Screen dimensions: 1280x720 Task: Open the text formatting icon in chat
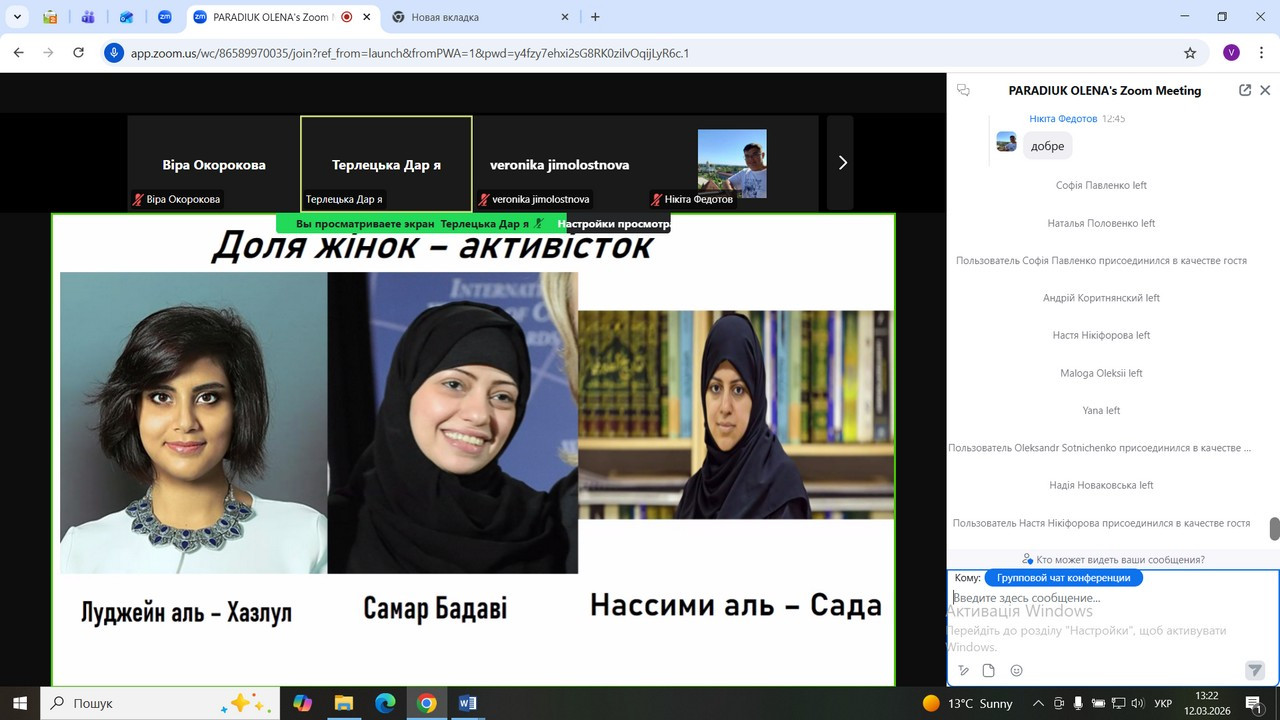pyautogui.click(x=963, y=671)
